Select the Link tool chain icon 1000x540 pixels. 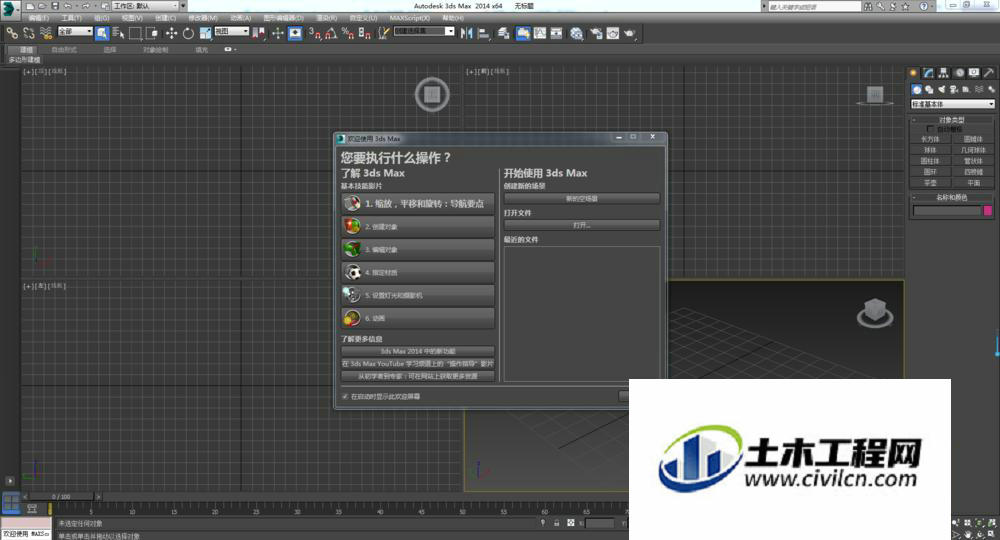pos(11,33)
